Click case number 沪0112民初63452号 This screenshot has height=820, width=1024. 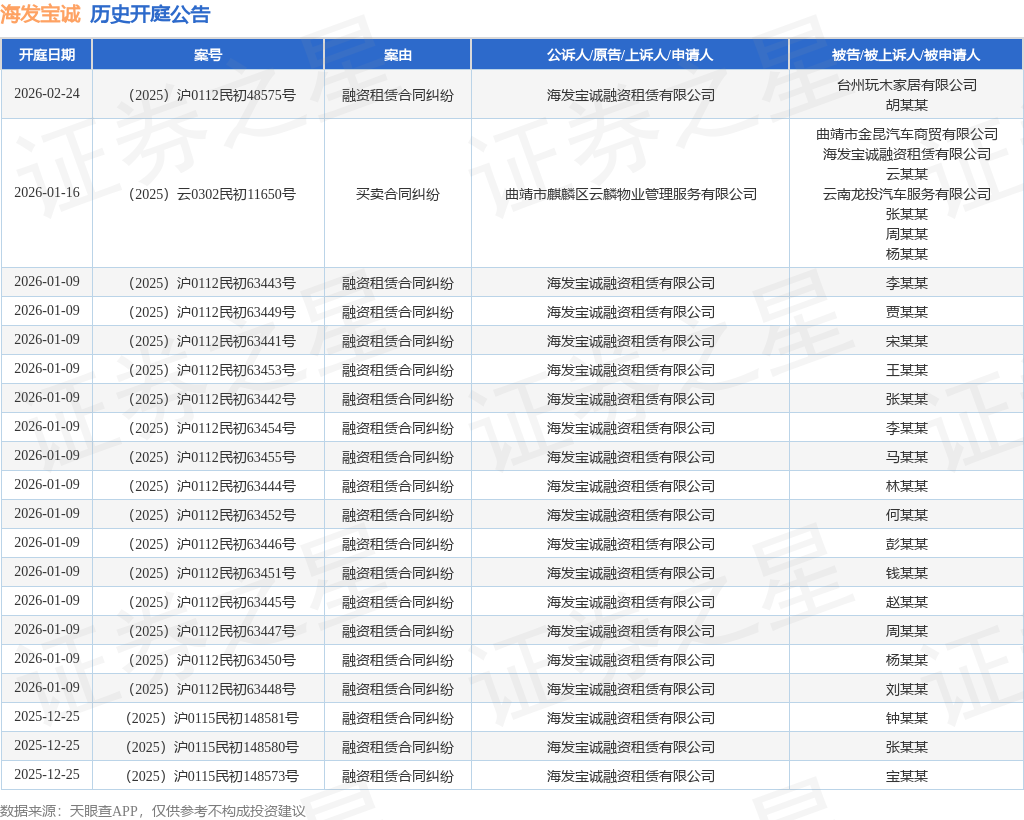[x=212, y=516]
